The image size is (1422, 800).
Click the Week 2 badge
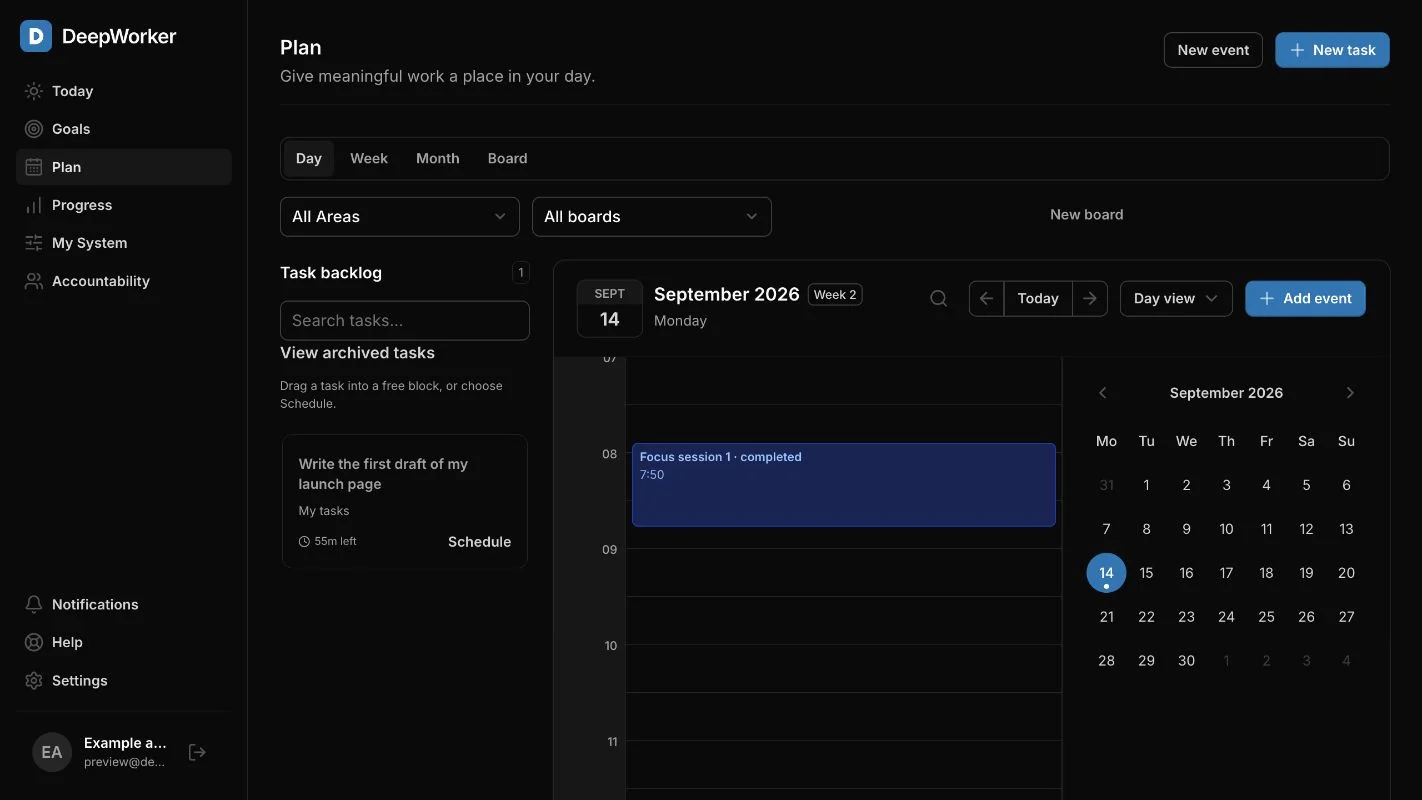835,295
